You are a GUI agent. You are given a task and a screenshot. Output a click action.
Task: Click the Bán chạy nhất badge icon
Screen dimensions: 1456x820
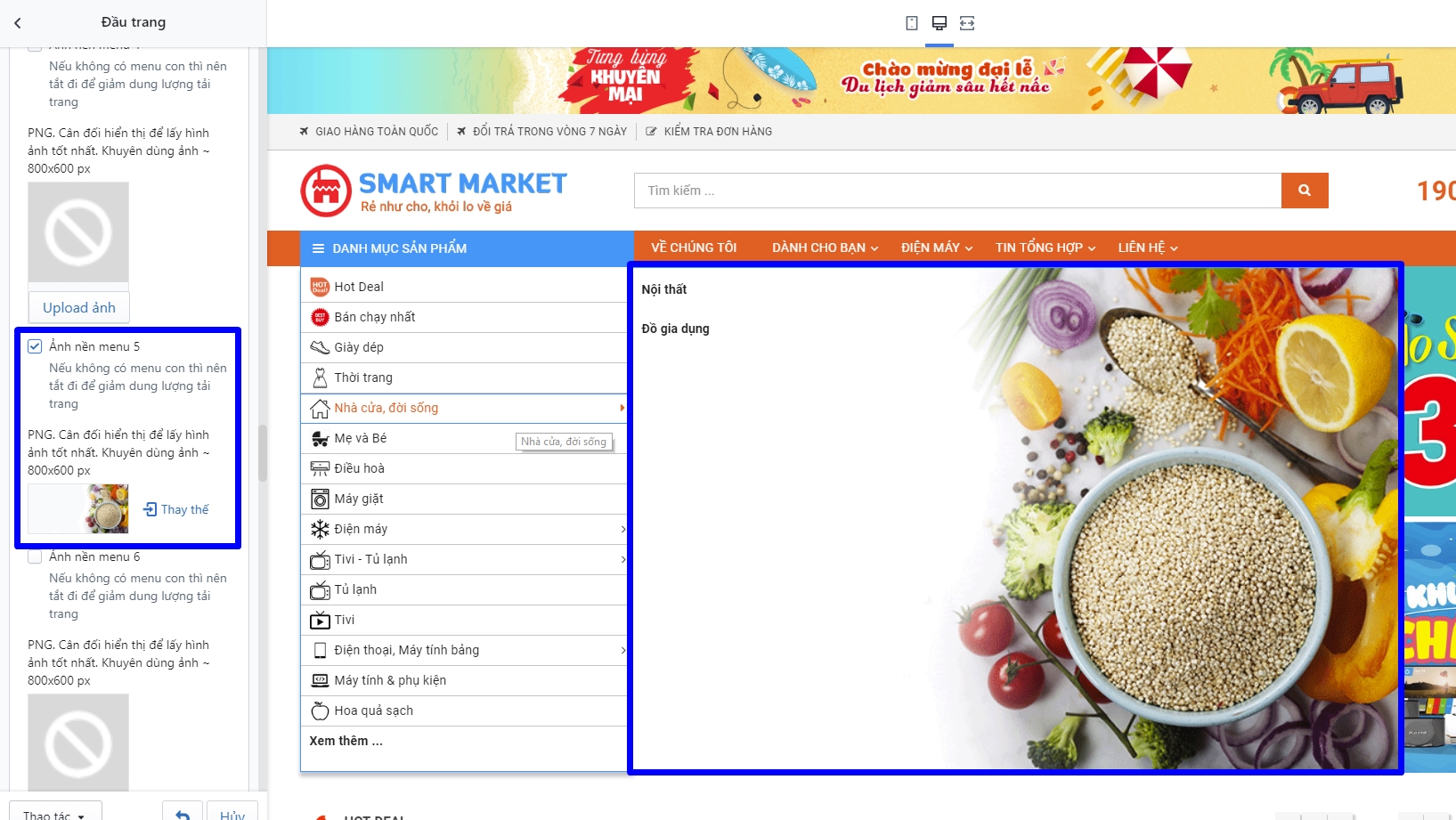[320, 317]
